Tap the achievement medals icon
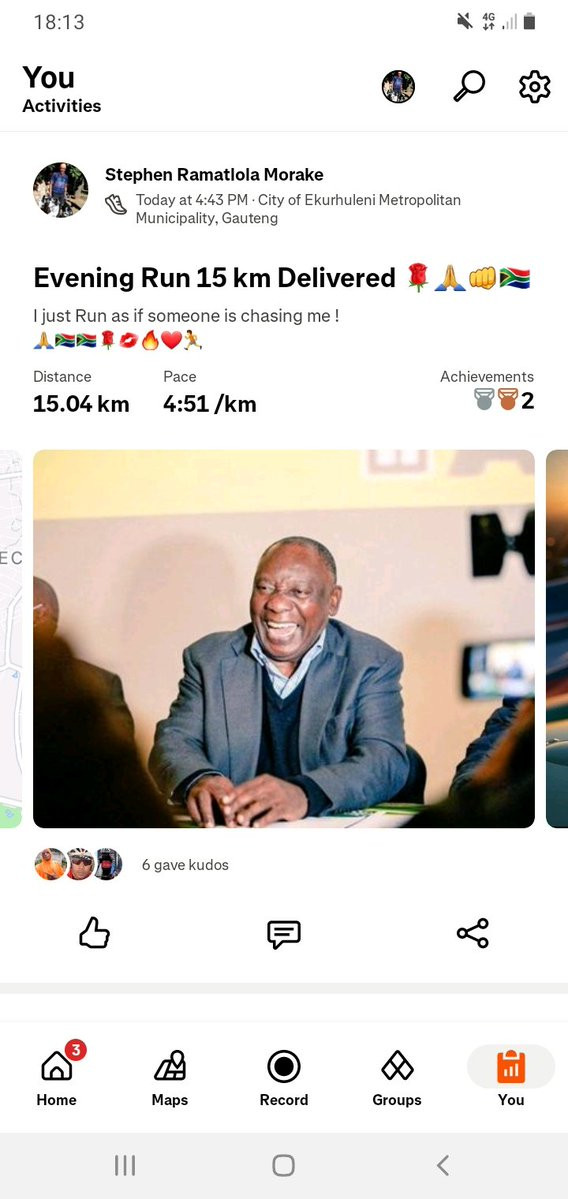 tap(496, 399)
